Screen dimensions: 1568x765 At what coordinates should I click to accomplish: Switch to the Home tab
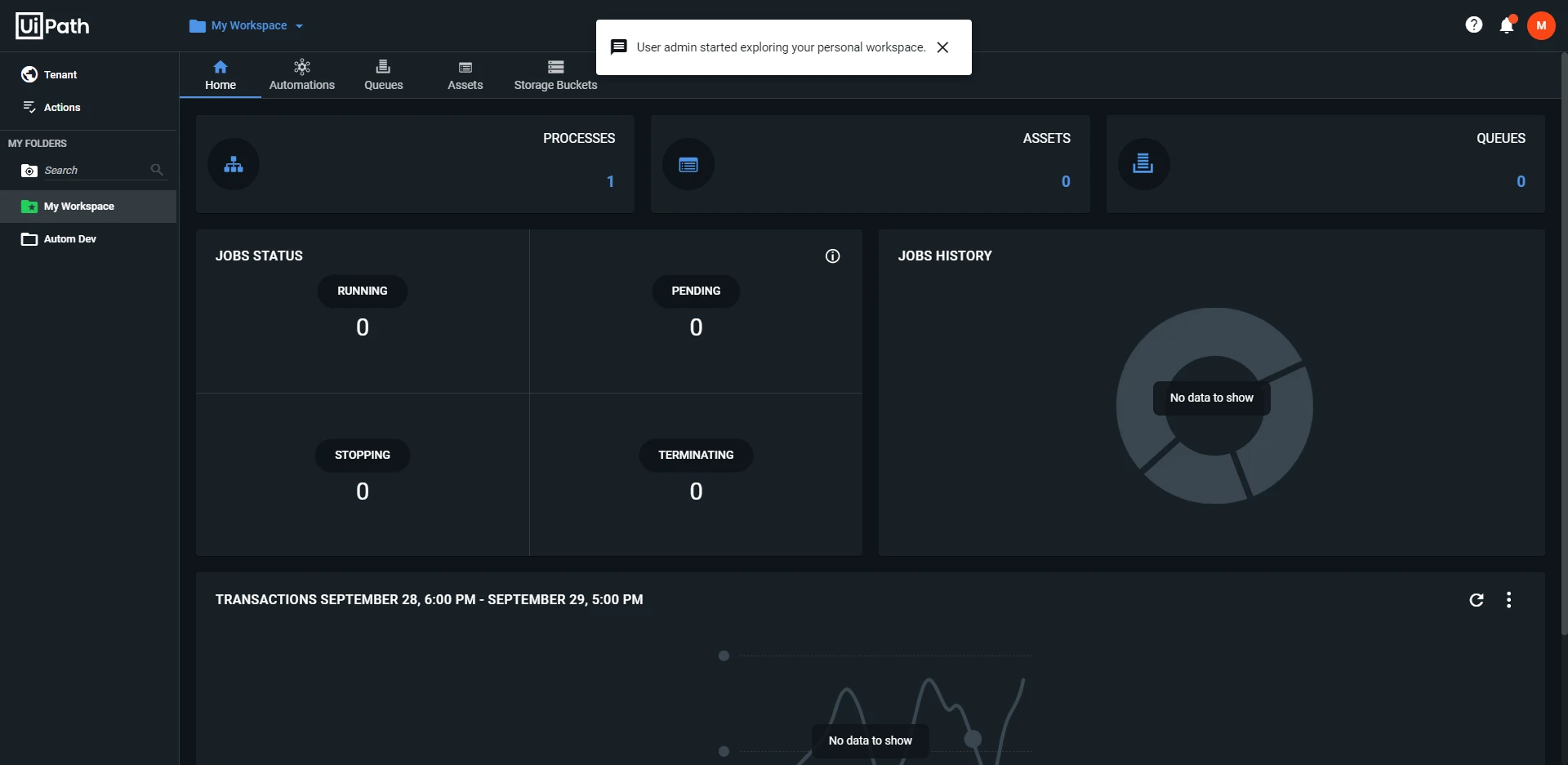point(220,75)
